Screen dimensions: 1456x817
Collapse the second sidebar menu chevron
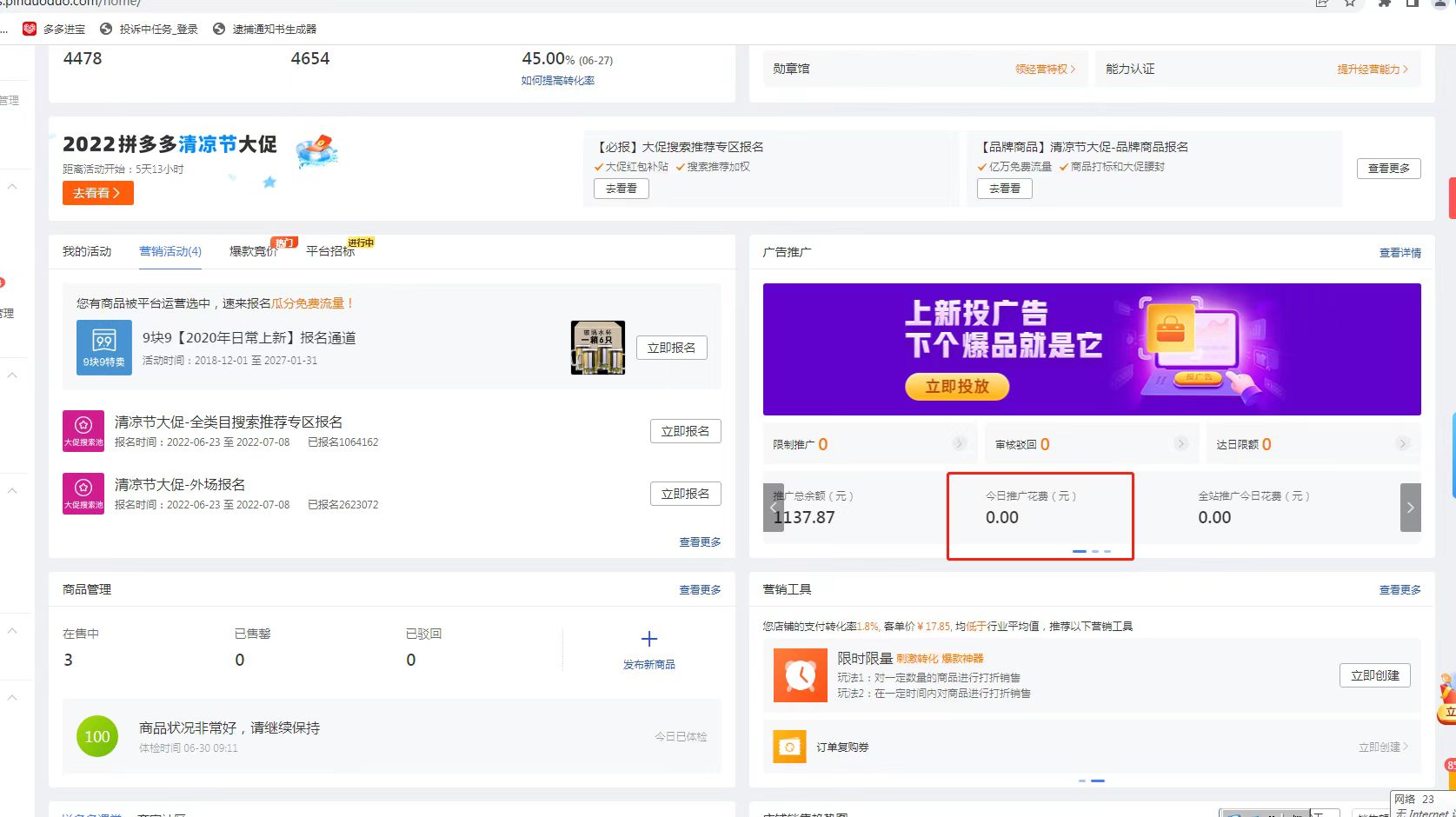click(12, 375)
